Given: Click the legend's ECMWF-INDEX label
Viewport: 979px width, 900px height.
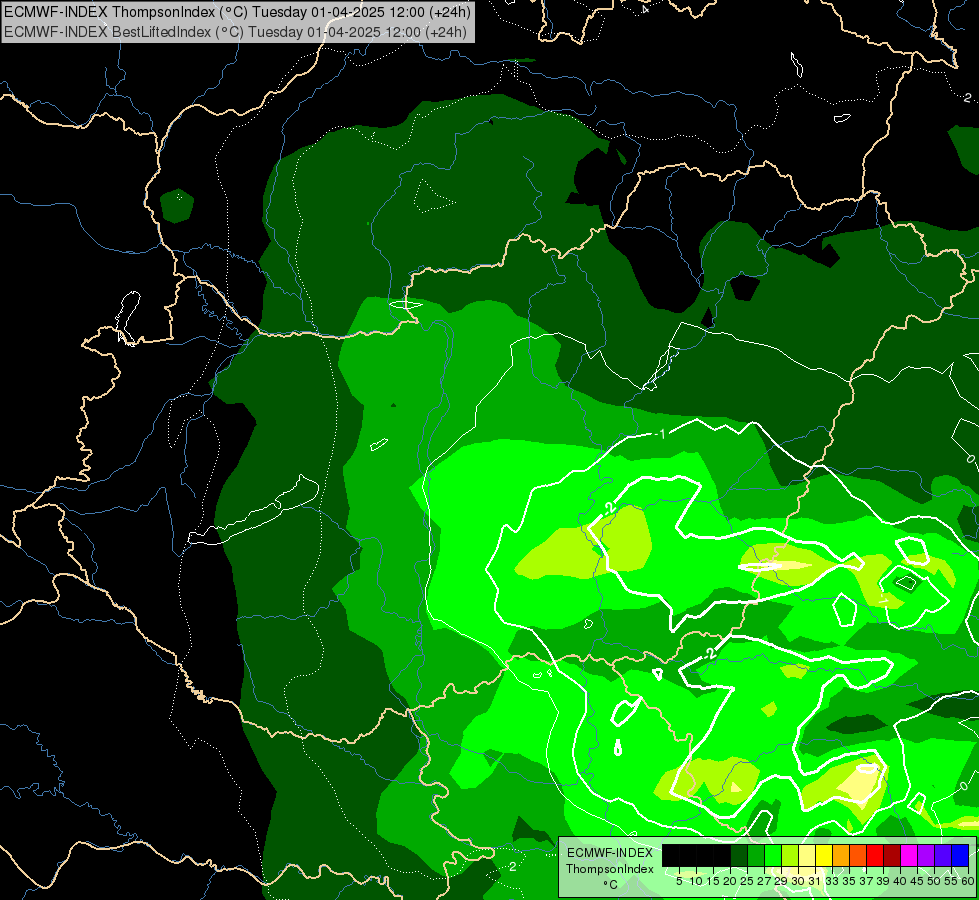Looking at the screenshot, I should [x=610, y=853].
